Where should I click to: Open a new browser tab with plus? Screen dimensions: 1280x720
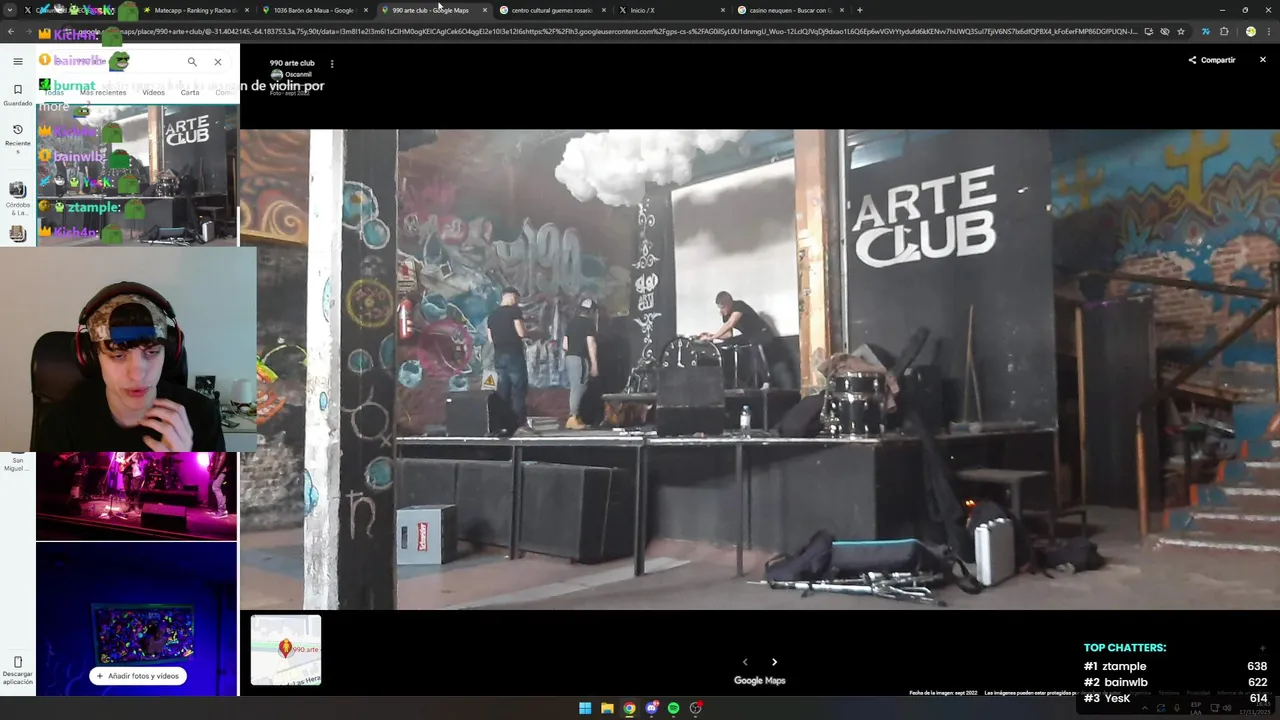[x=859, y=10]
